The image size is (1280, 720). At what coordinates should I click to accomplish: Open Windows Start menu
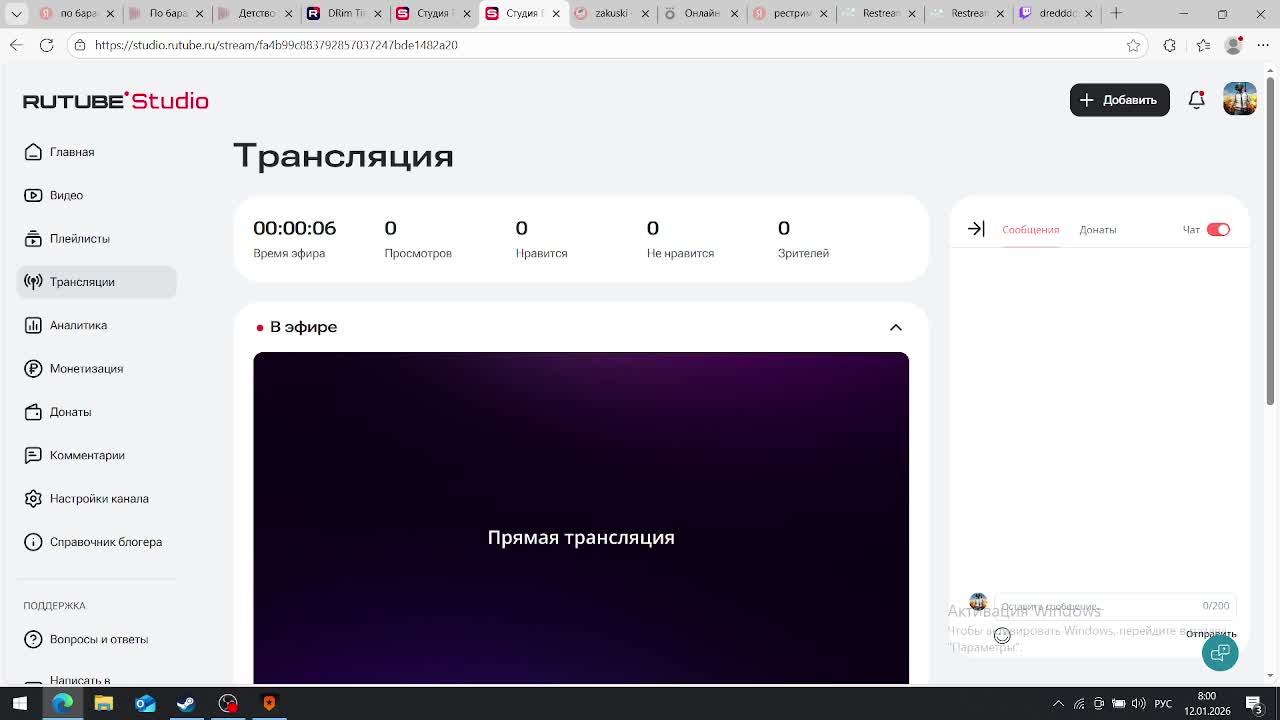(19, 703)
